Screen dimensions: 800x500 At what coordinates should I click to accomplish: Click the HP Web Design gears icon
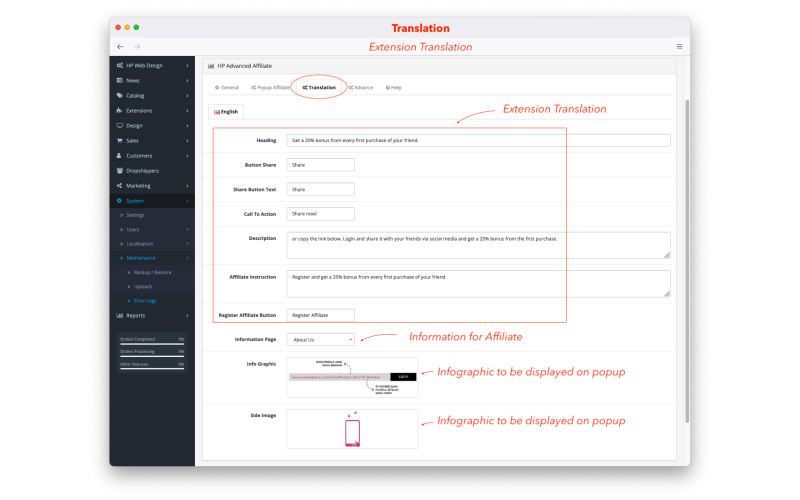pos(119,65)
